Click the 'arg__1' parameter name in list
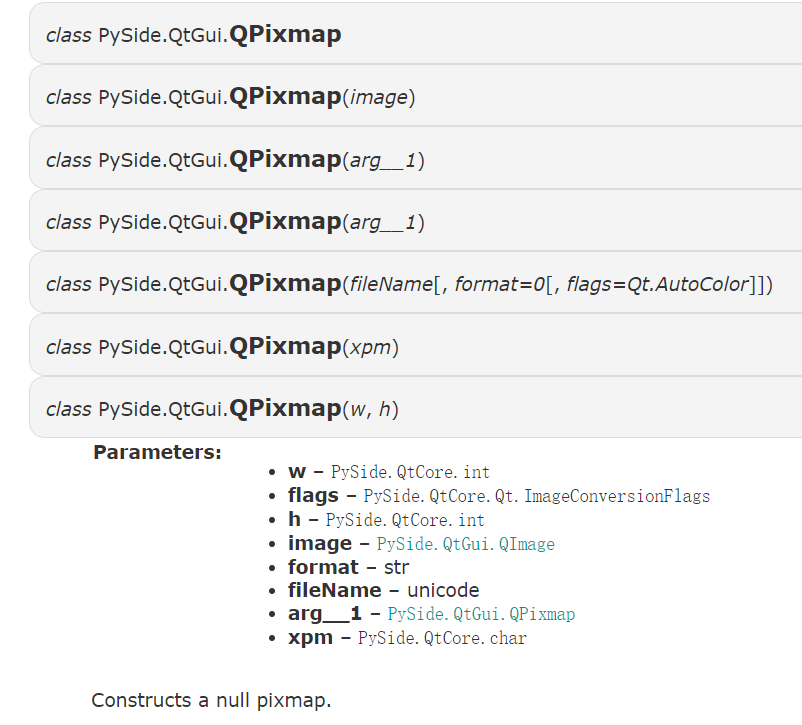The image size is (802, 725). pyautogui.click(x=324, y=614)
